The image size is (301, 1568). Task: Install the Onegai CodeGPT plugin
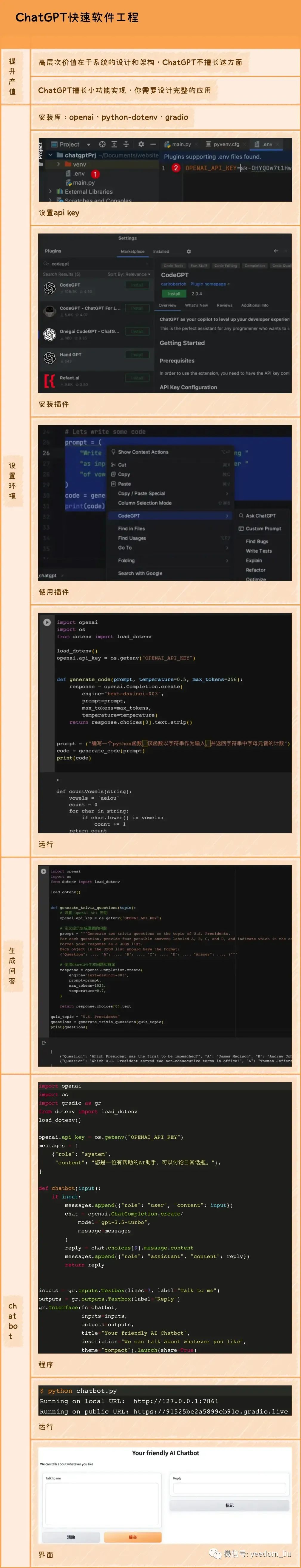point(137,331)
